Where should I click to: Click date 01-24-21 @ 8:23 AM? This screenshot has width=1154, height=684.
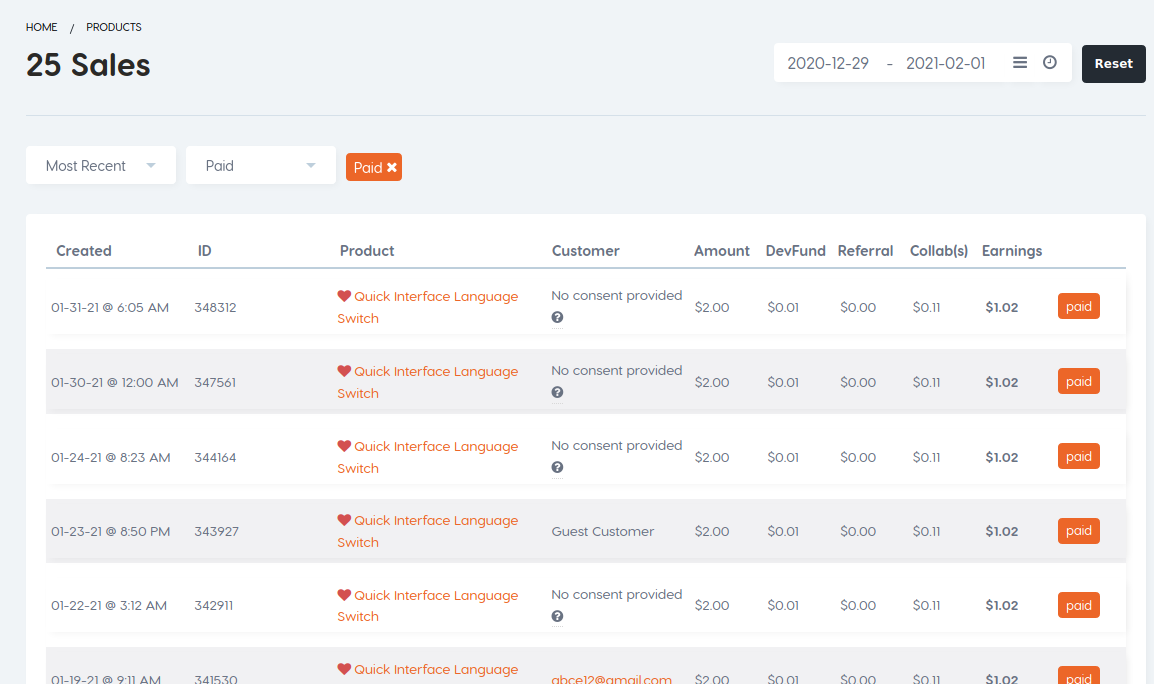tap(110, 458)
